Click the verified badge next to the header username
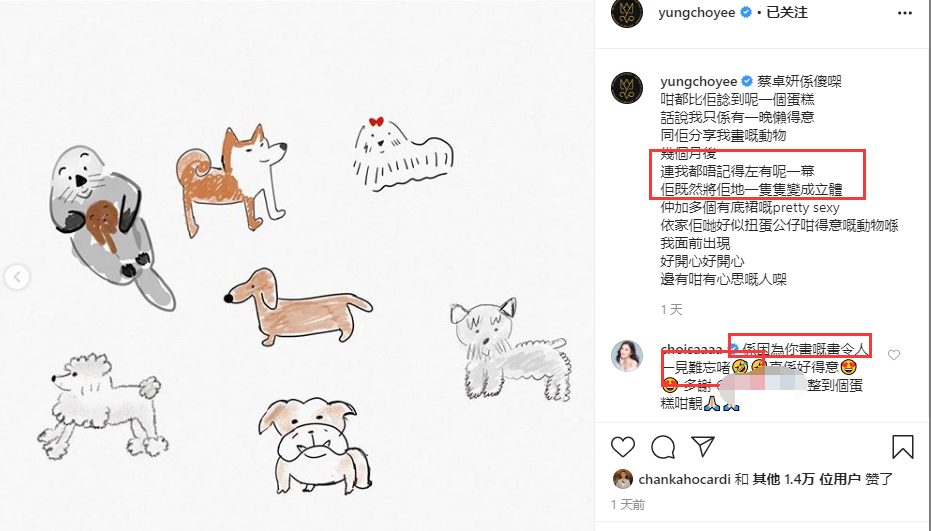The image size is (931, 531). (746, 12)
